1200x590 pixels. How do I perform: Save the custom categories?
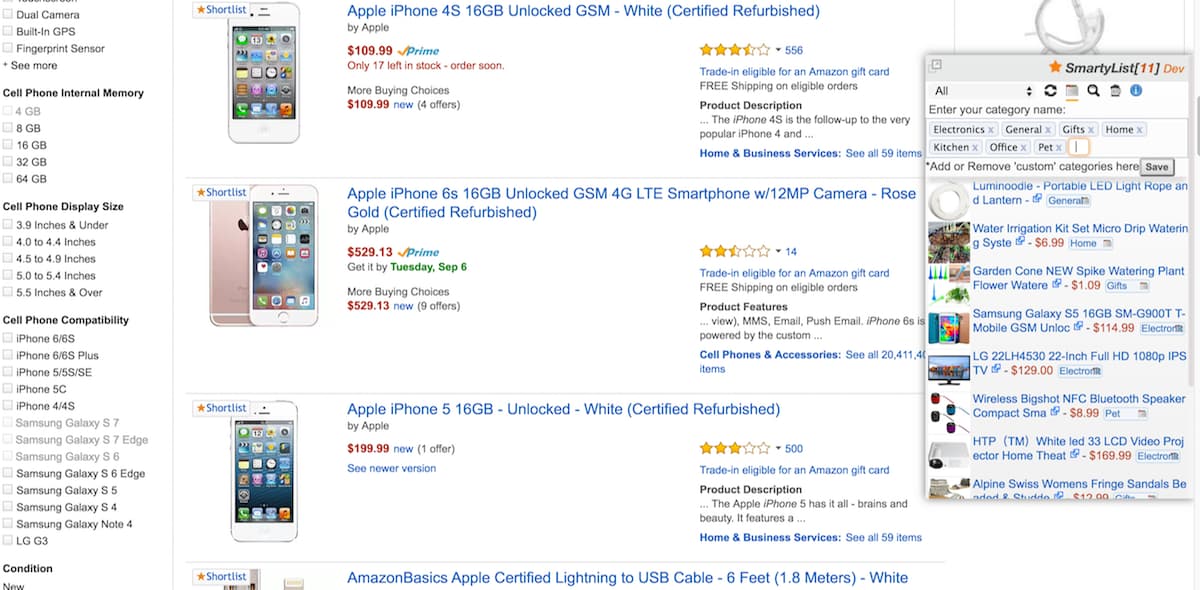coord(1156,167)
